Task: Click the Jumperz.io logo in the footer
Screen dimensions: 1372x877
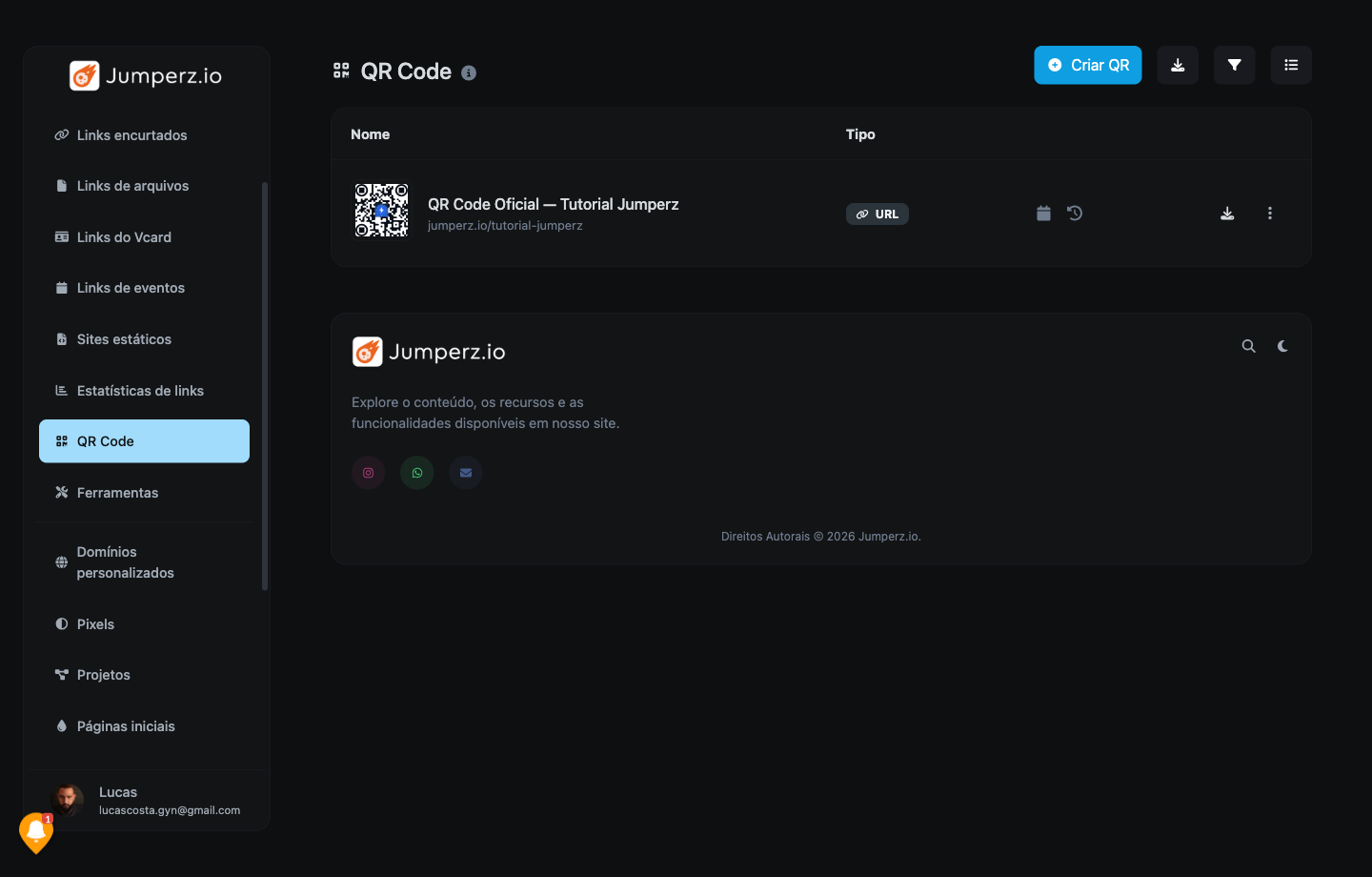Action: (x=429, y=352)
